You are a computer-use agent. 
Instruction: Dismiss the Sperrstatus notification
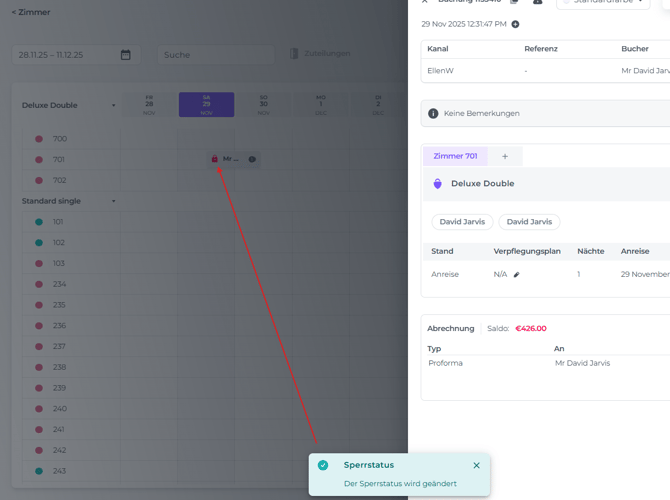[x=476, y=465]
